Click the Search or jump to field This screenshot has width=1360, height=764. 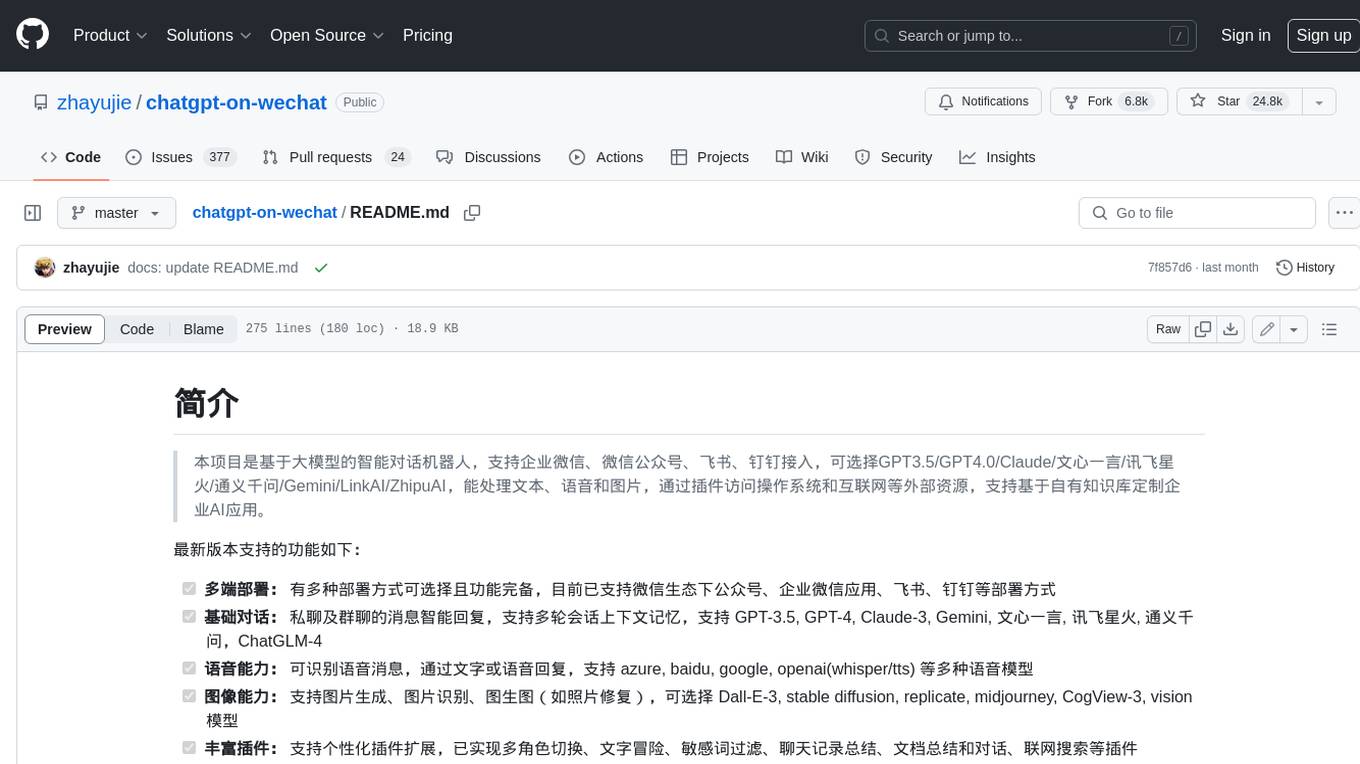(1031, 35)
